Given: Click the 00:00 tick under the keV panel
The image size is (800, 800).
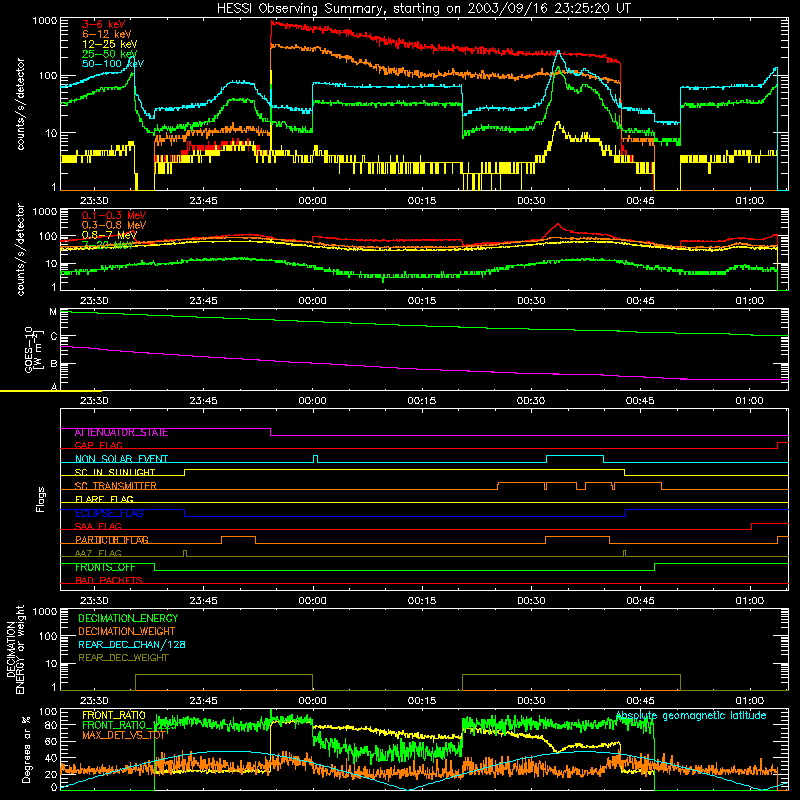Looking at the screenshot, I should coord(312,201).
